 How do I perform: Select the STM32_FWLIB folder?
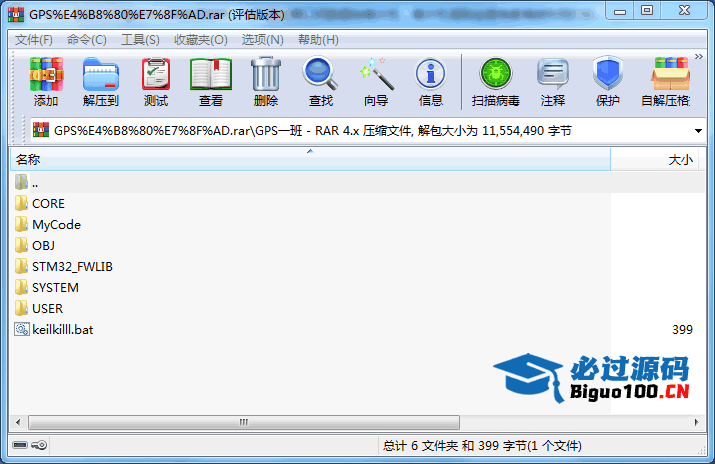point(72,267)
